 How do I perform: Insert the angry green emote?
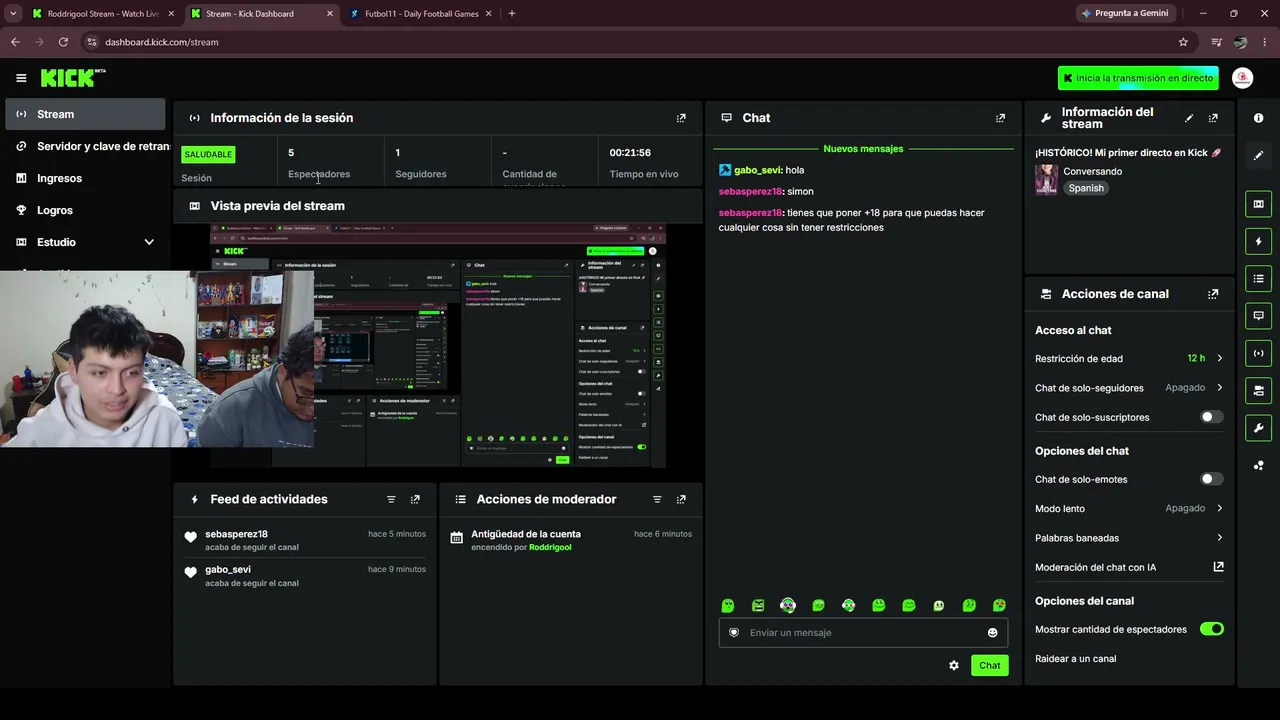[758, 605]
